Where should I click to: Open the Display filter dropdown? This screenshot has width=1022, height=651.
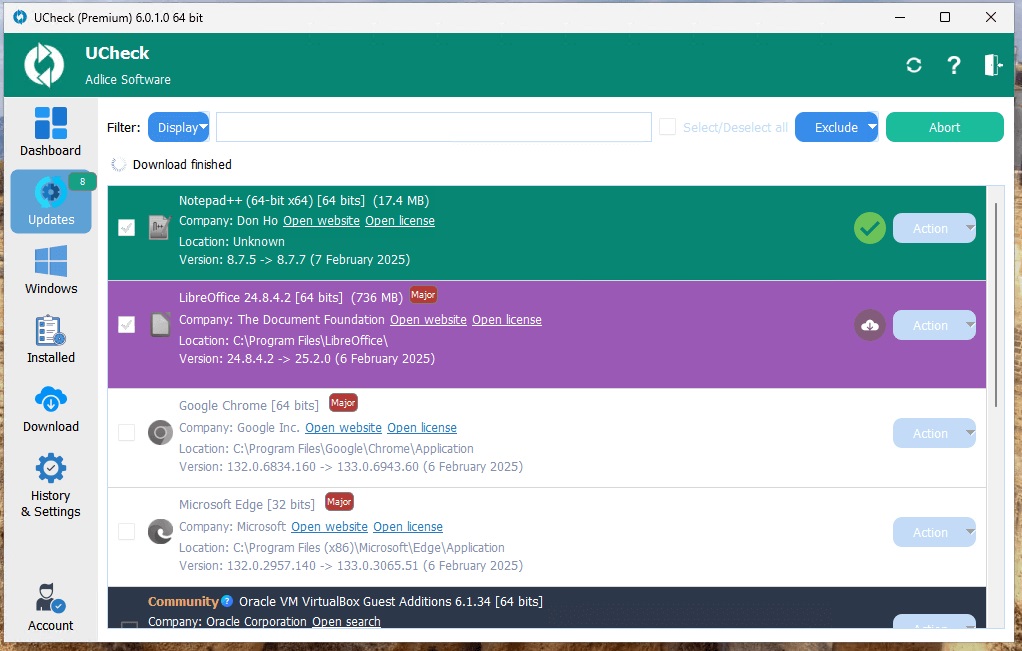click(x=178, y=127)
